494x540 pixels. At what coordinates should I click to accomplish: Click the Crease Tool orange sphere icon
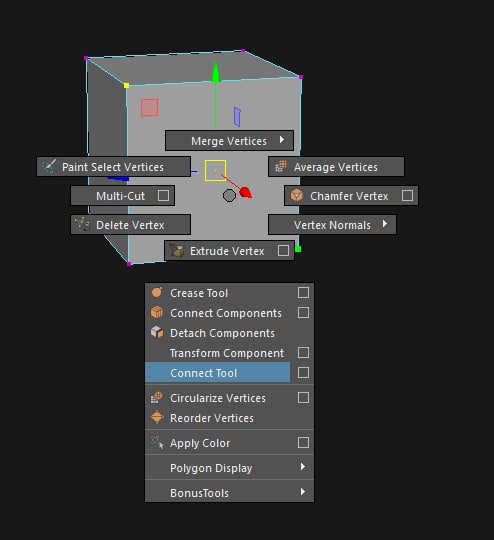[x=157, y=292]
